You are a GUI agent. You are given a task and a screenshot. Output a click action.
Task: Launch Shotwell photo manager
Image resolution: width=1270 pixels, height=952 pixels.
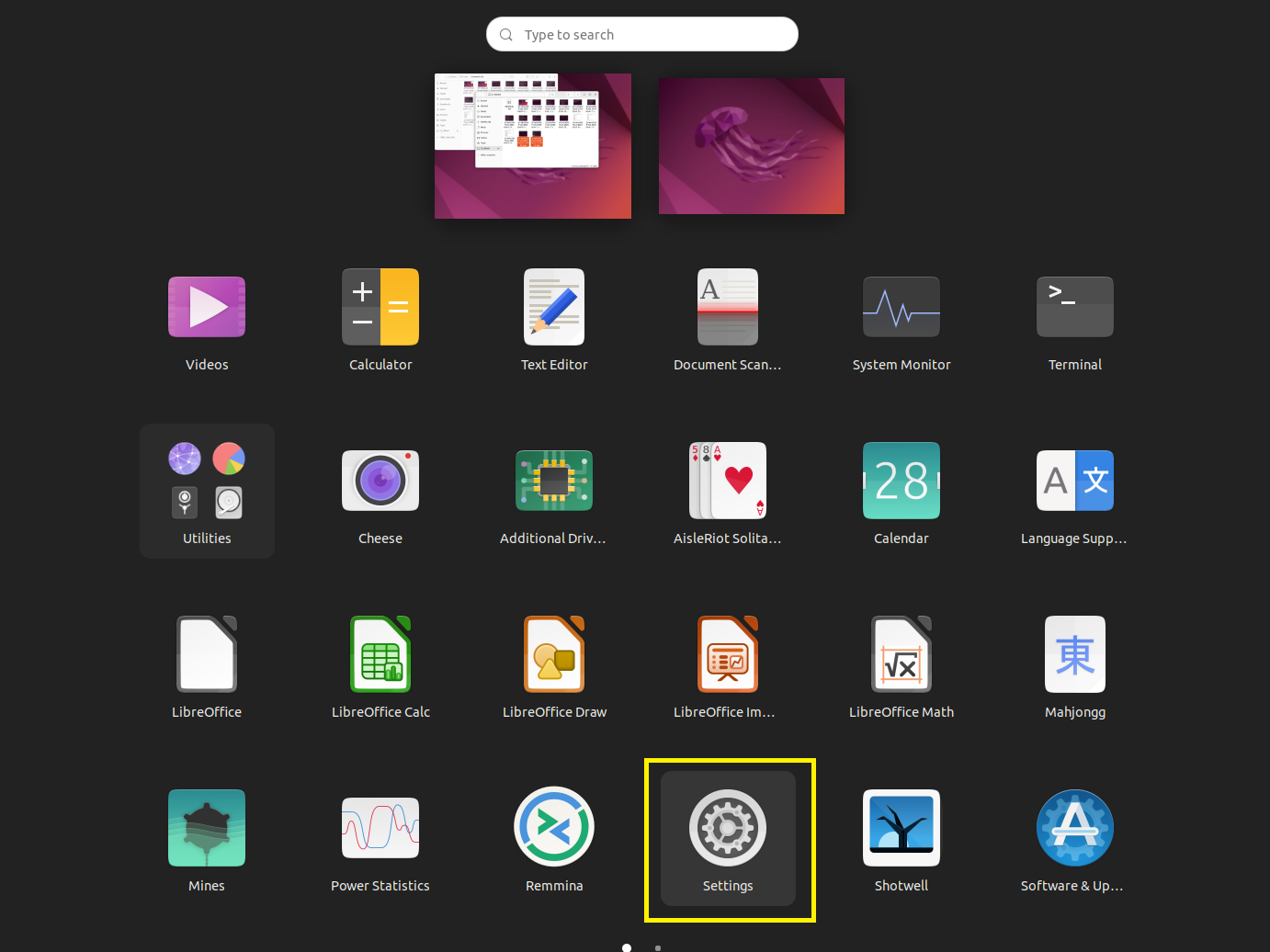tap(901, 828)
